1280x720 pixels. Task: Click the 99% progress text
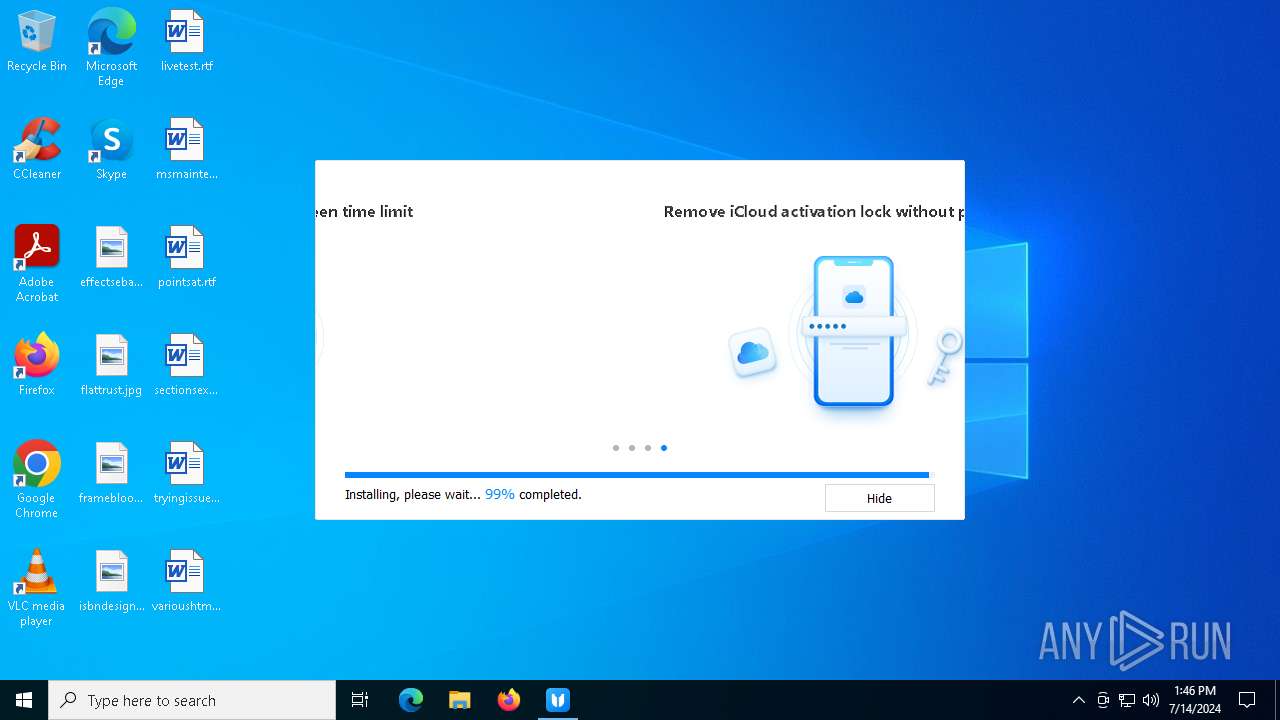500,494
